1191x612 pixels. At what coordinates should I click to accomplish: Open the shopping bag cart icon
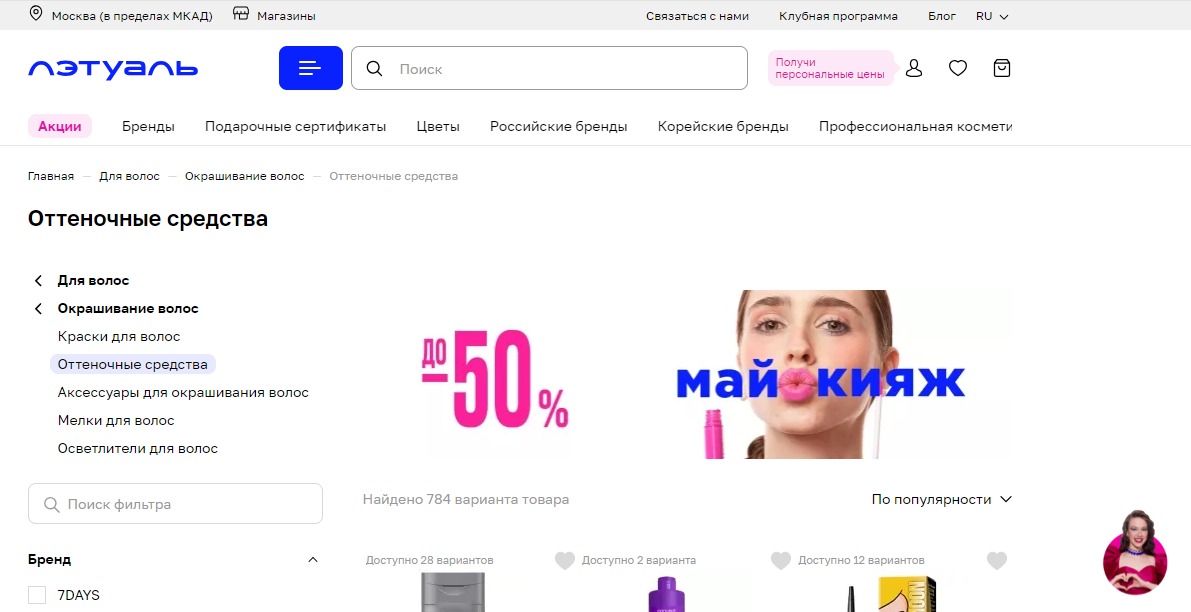(1002, 68)
